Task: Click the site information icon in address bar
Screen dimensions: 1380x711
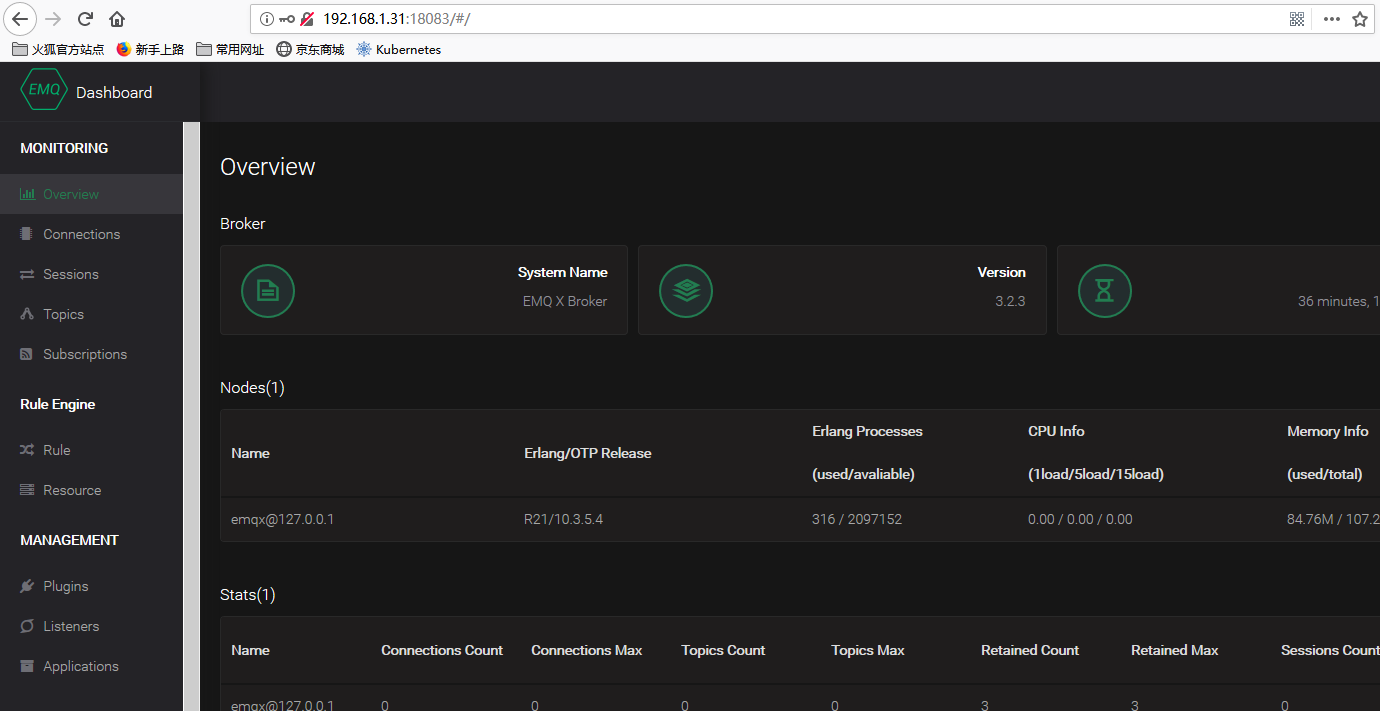Action: tap(266, 19)
